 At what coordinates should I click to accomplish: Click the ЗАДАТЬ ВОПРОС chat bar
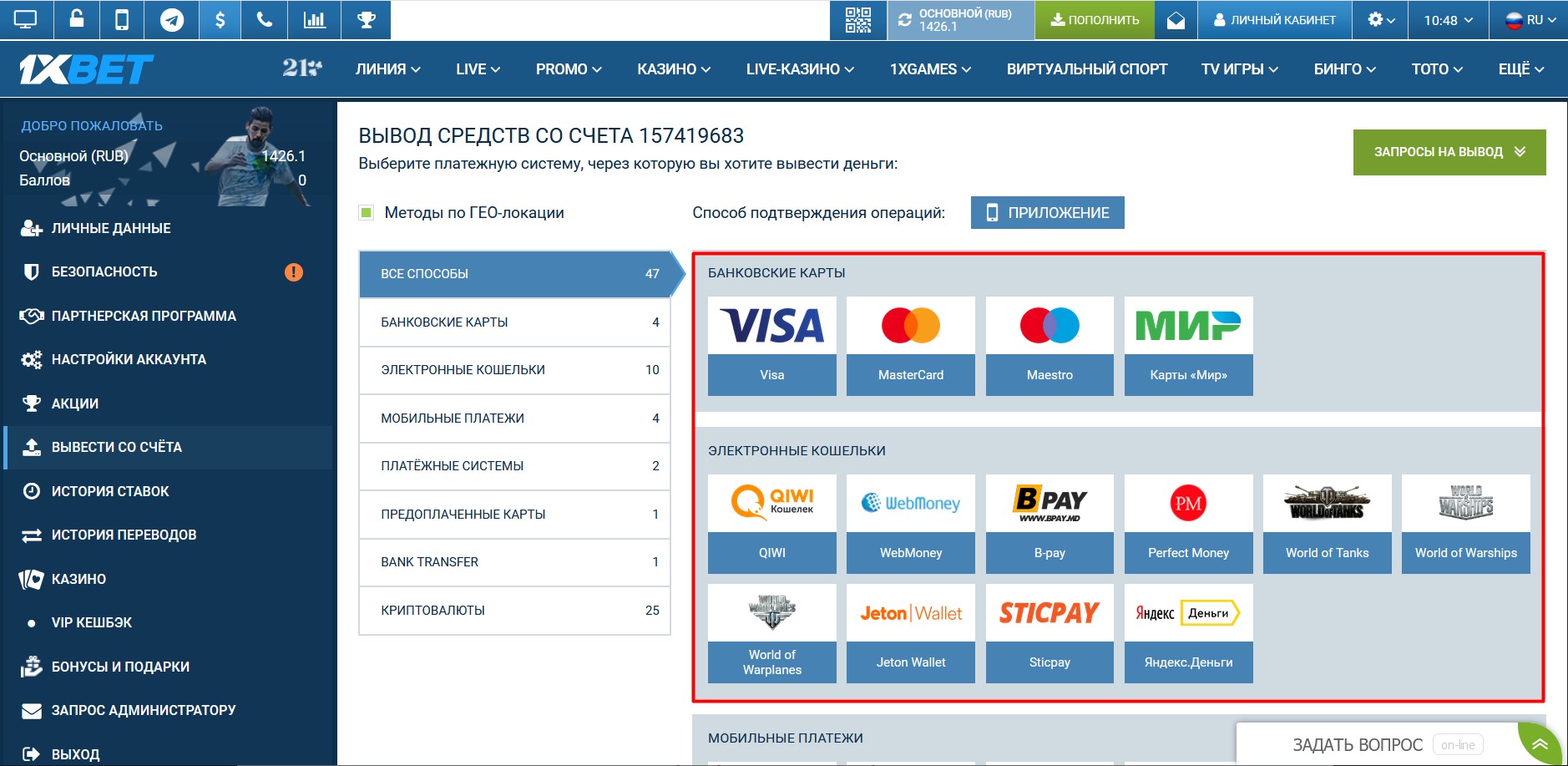tap(1377, 744)
